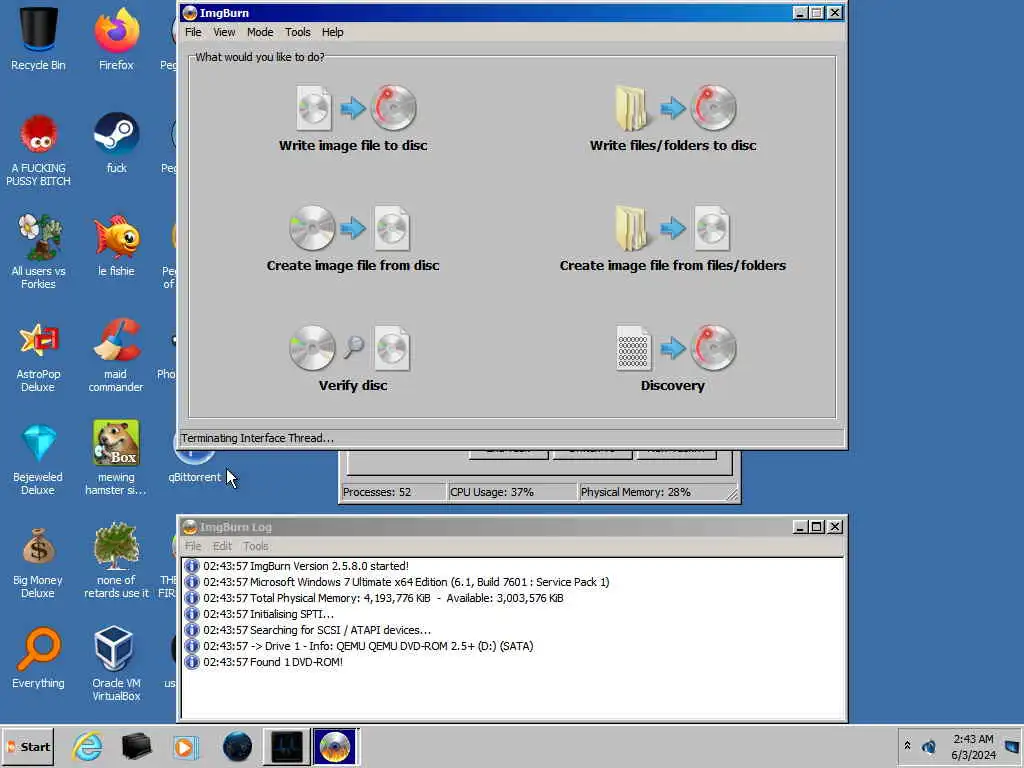Viewport: 1024px width, 768px height.
Task: Click ImgBurn Log window title bar
Action: tap(512, 527)
